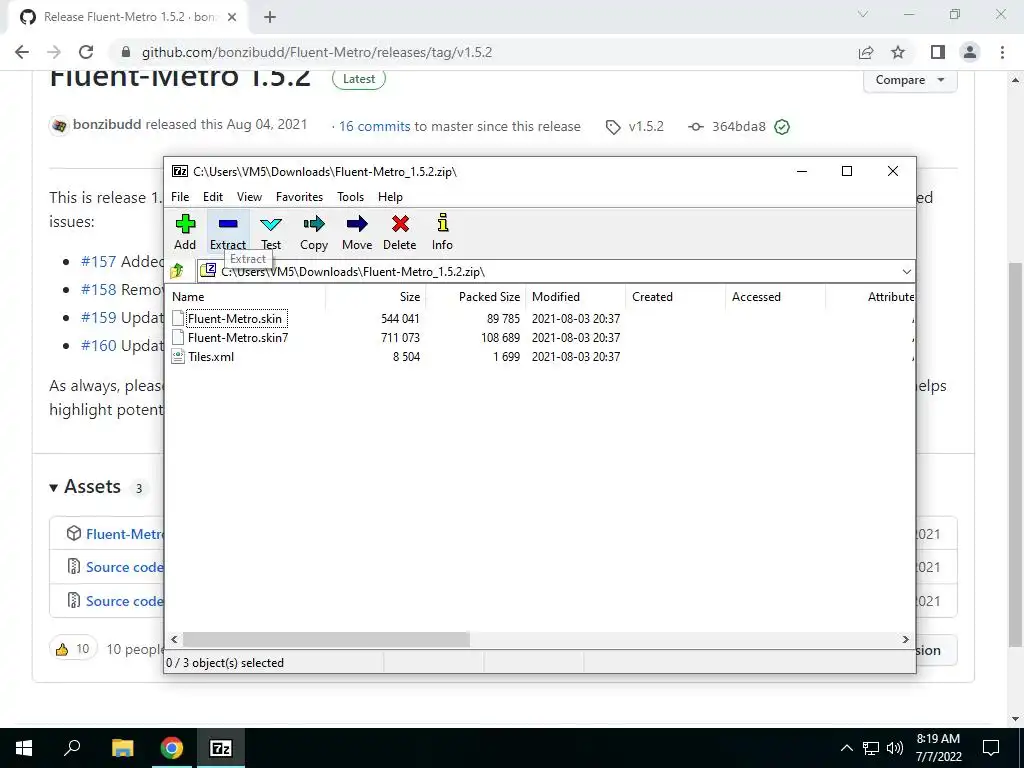Screen dimensions: 1024x768
Task: Click Chrome's back navigation arrow
Action: (x=22, y=52)
